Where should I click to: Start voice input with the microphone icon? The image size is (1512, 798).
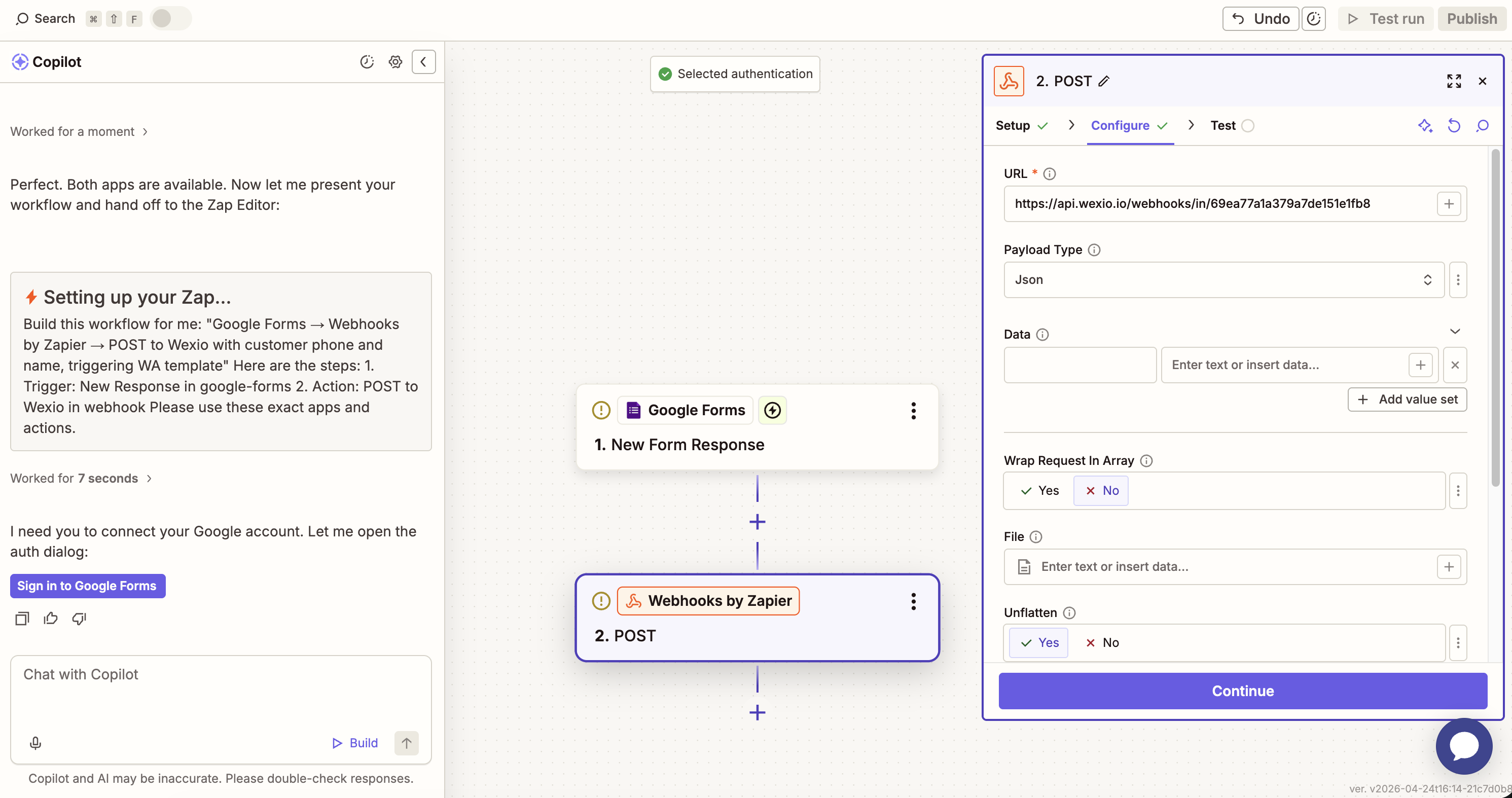pos(35,743)
